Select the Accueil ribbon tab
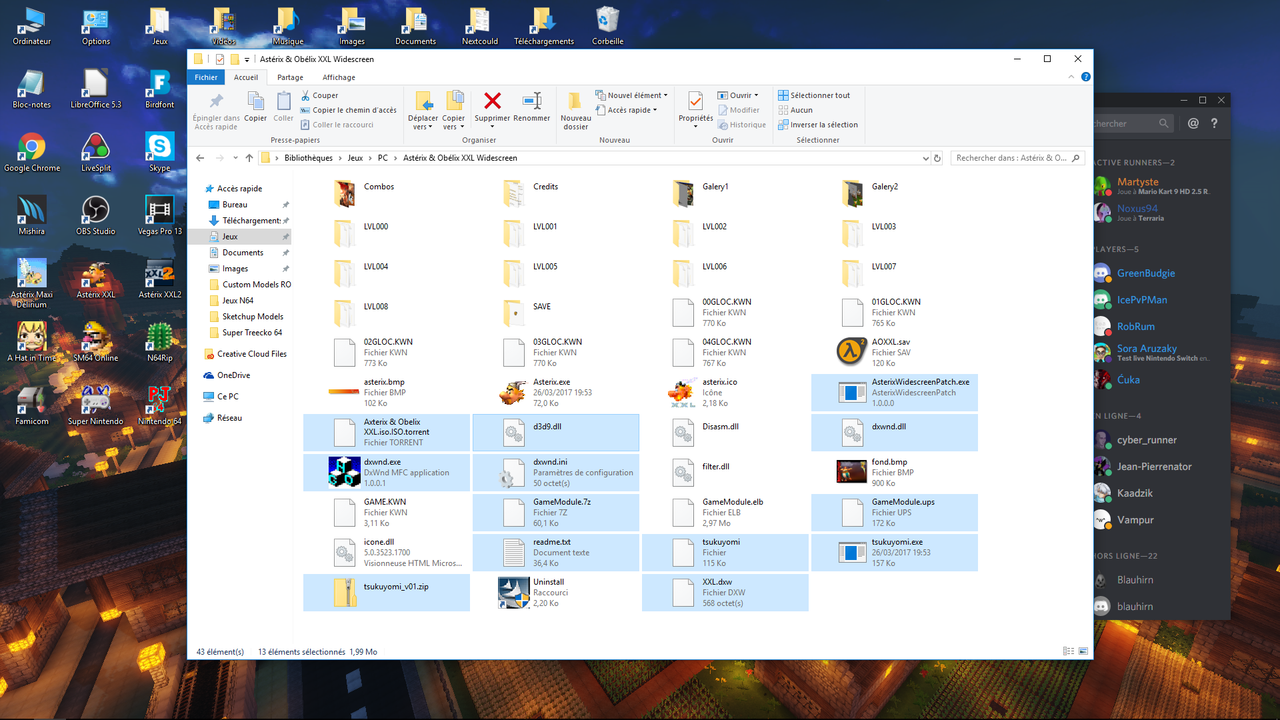This screenshot has height=720, width=1280. point(246,77)
